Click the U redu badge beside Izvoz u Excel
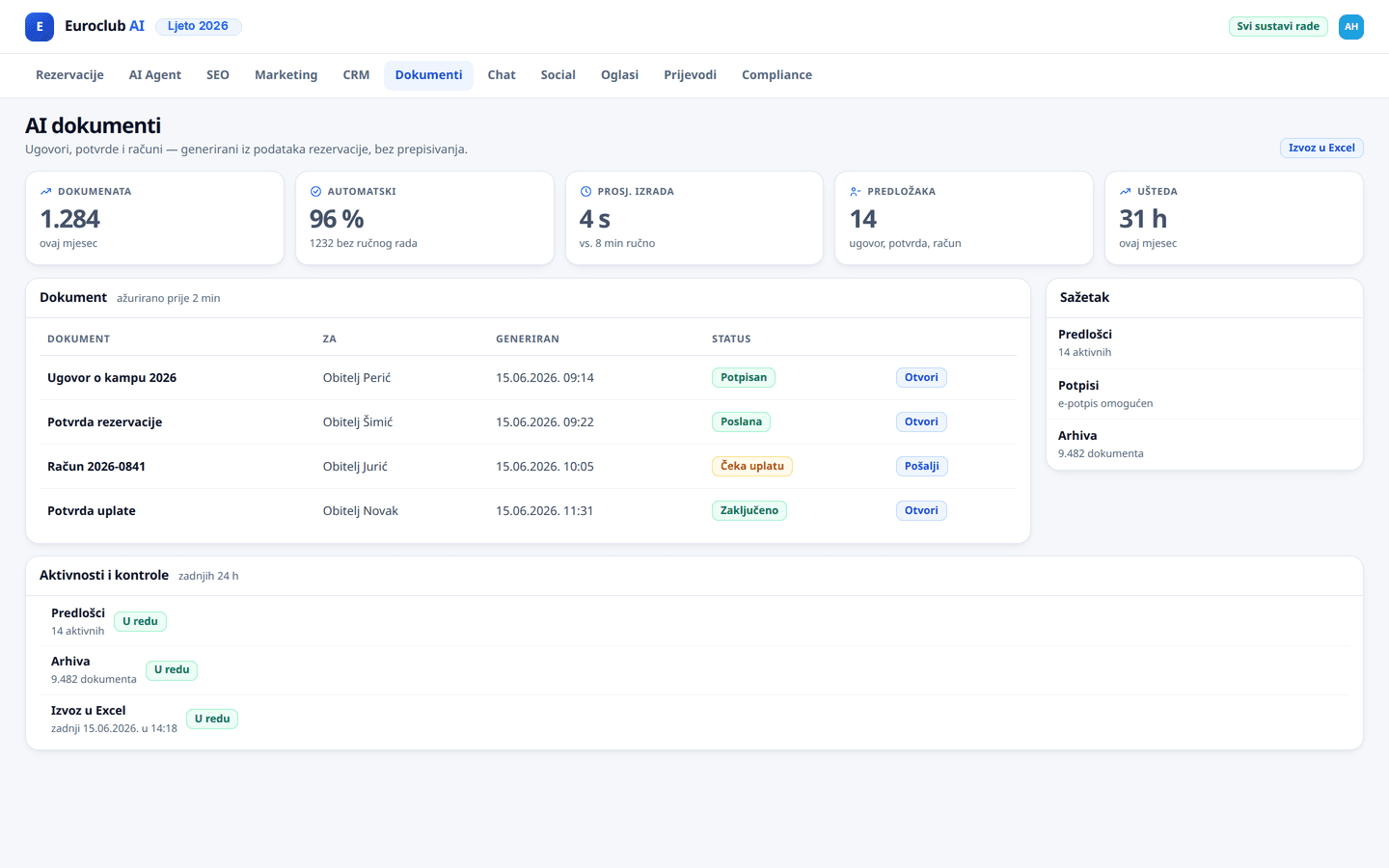This screenshot has width=1389, height=868. pyautogui.click(x=212, y=719)
